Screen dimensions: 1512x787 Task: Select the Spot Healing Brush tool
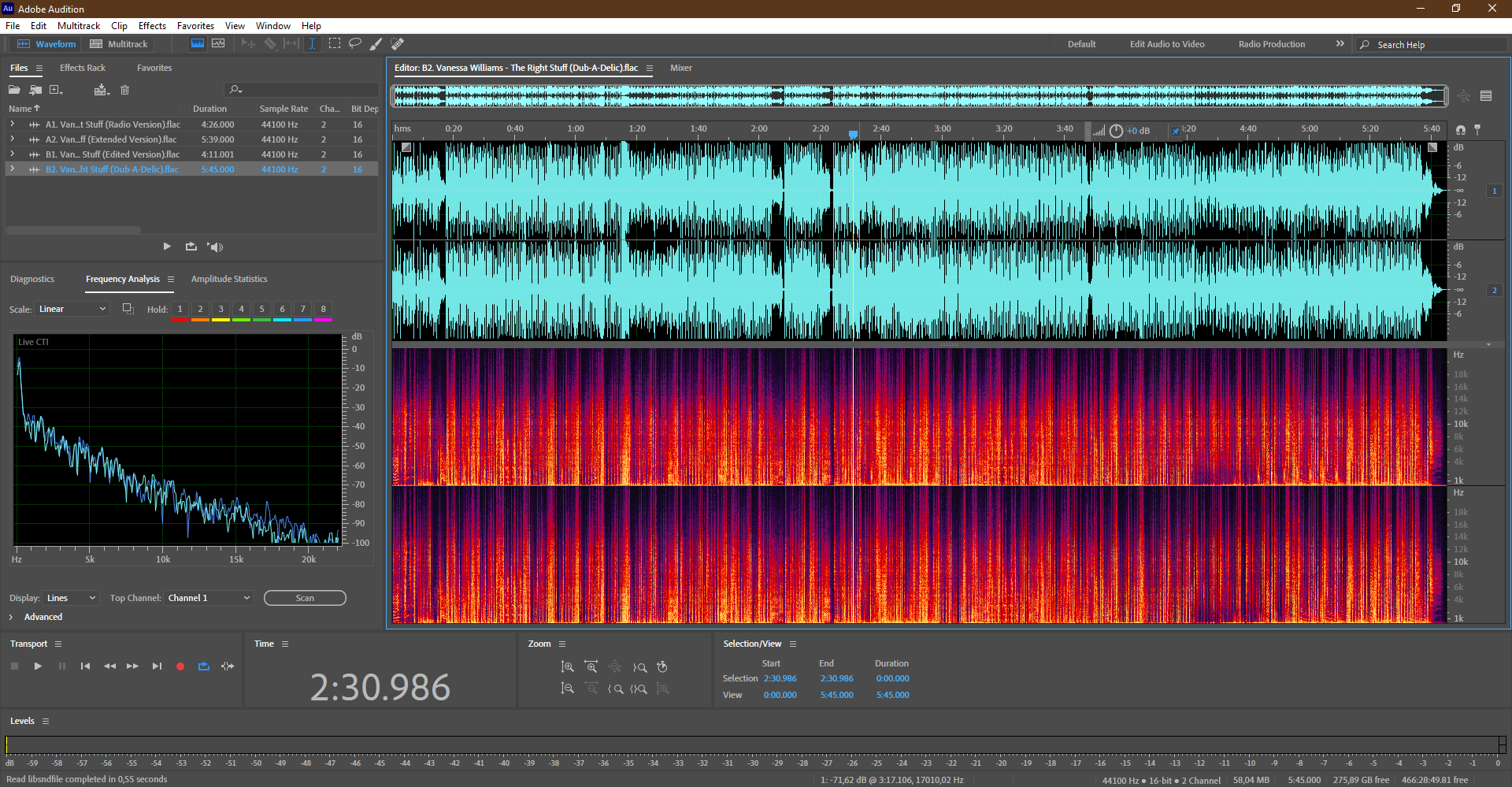[398, 43]
